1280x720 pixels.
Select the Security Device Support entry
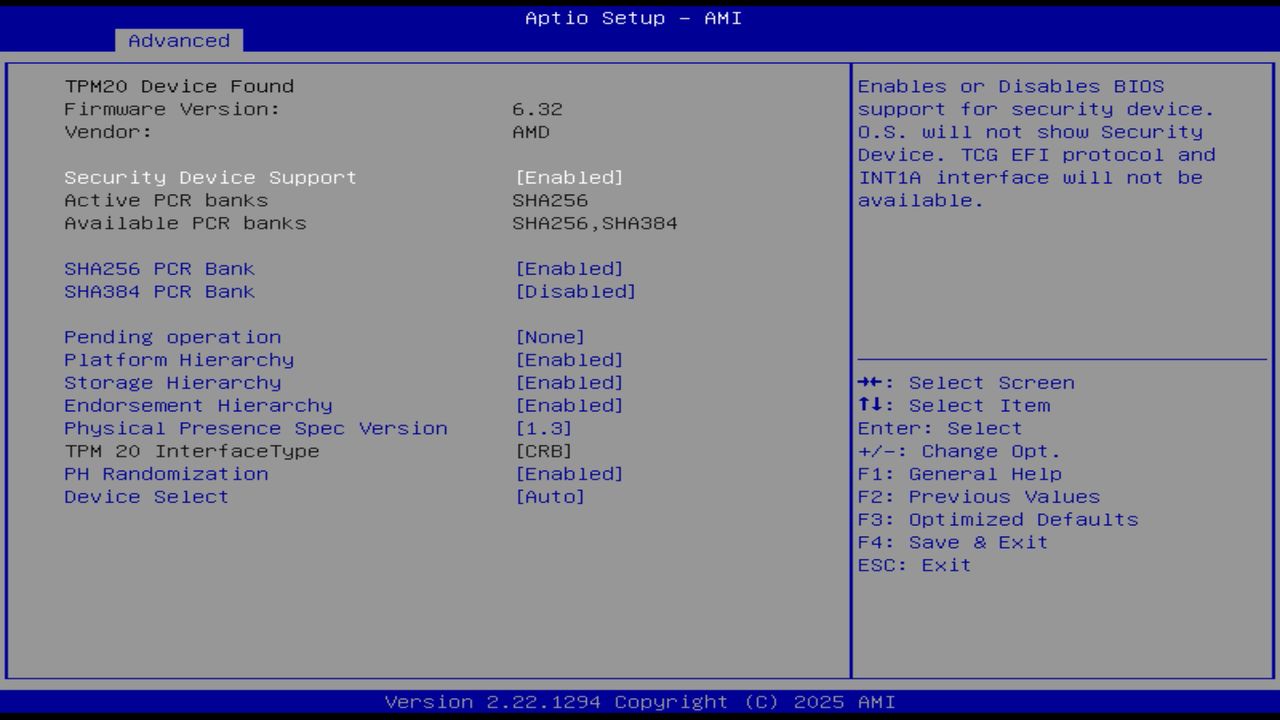point(210,177)
